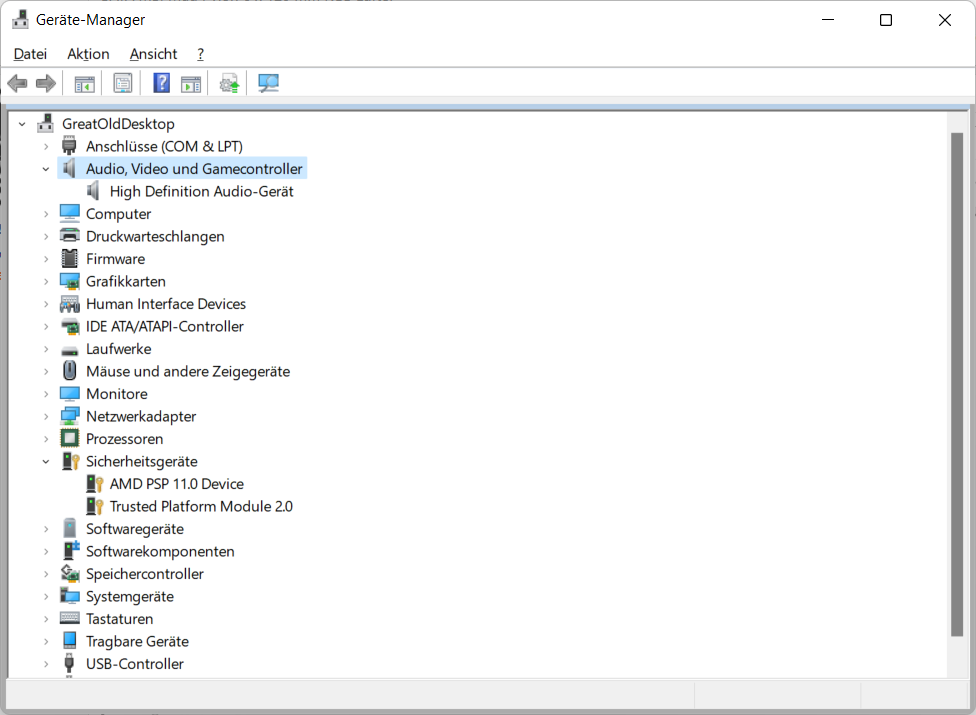Click the Update driver toolbar icon
The height and width of the screenshot is (715, 976).
pos(229,83)
